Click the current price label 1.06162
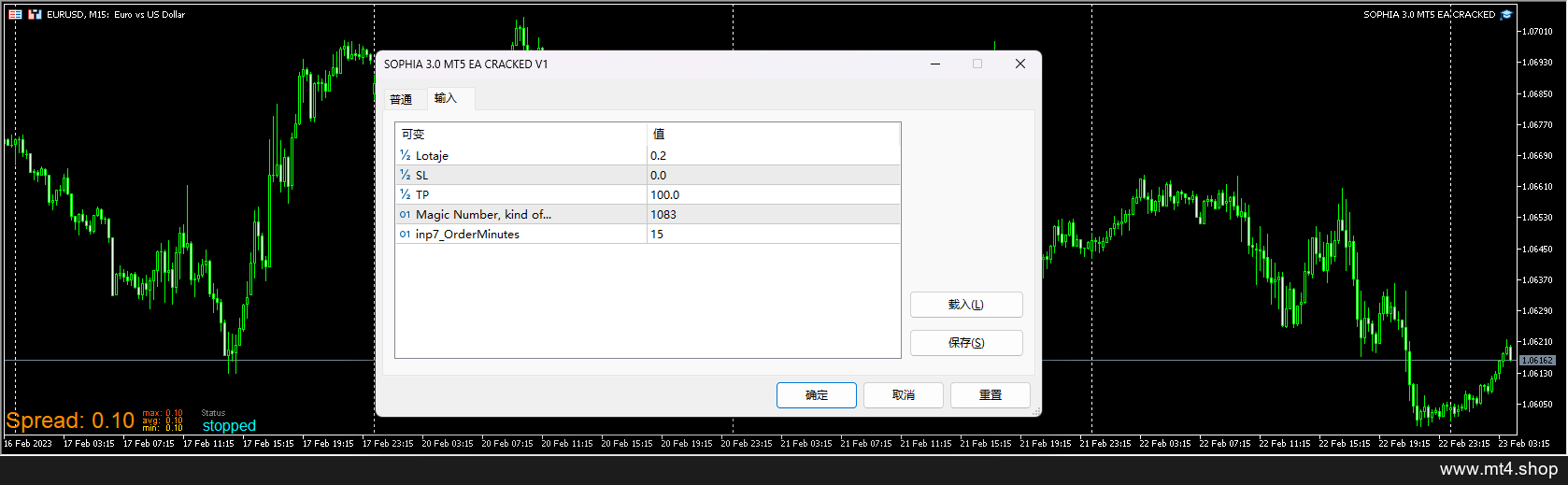The image size is (1568, 485). point(1537,360)
